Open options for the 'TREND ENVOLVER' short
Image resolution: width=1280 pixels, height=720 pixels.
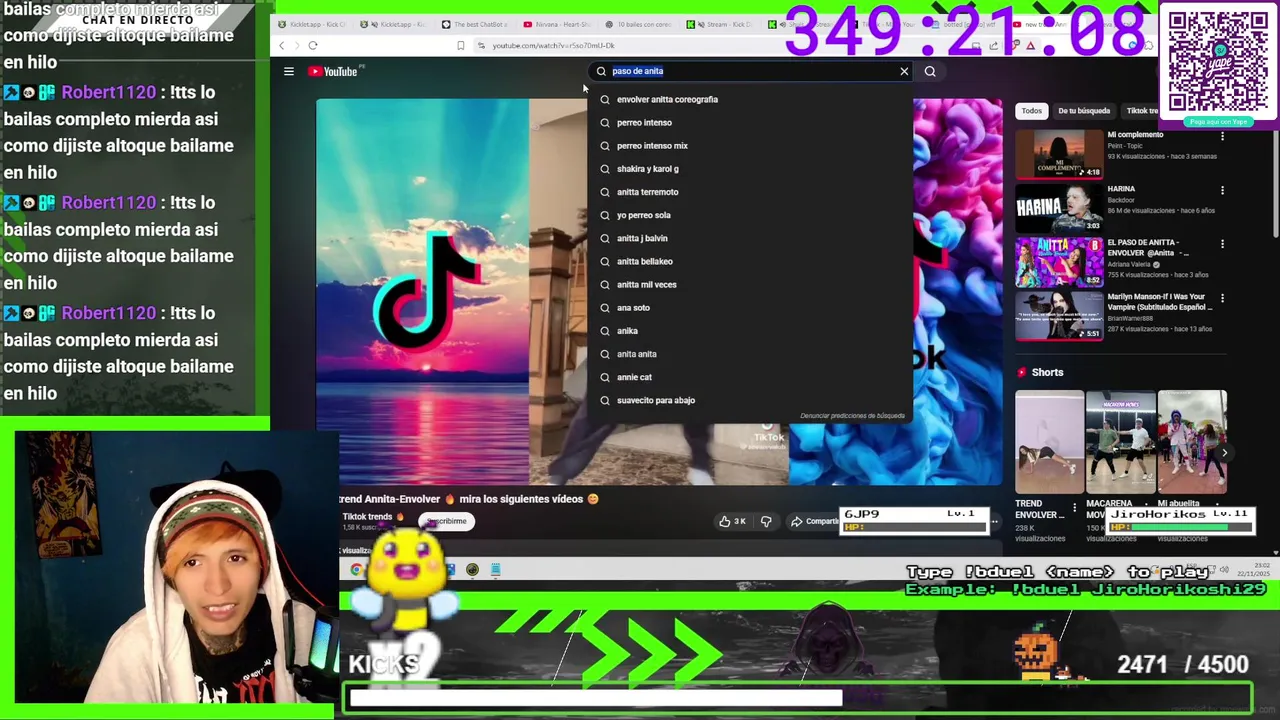[x=1075, y=507]
